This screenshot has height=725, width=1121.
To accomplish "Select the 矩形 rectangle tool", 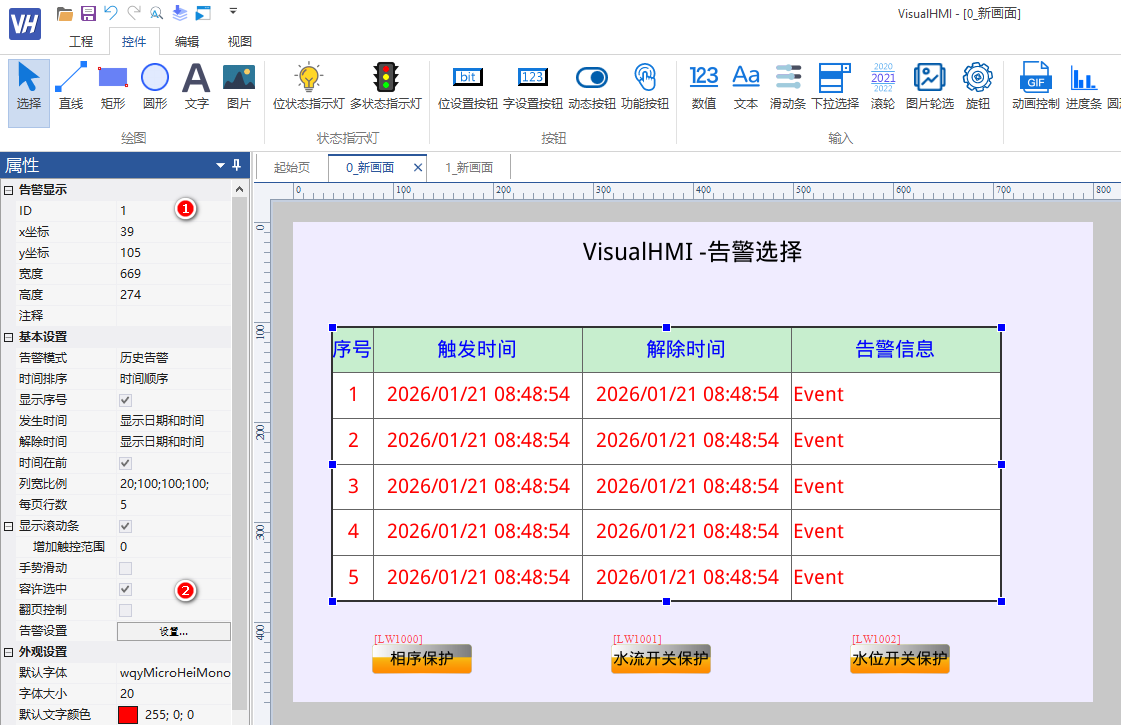I will click(113, 86).
